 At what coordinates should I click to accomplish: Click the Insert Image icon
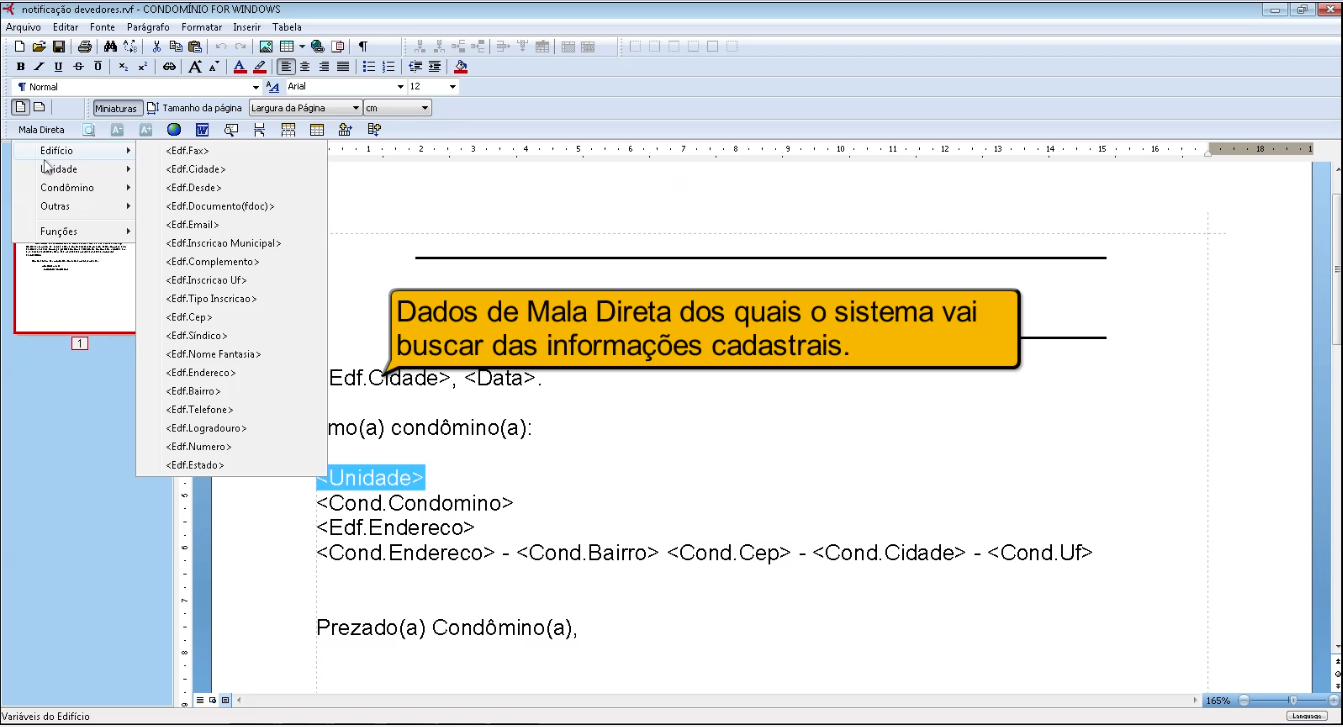(x=266, y=47)
